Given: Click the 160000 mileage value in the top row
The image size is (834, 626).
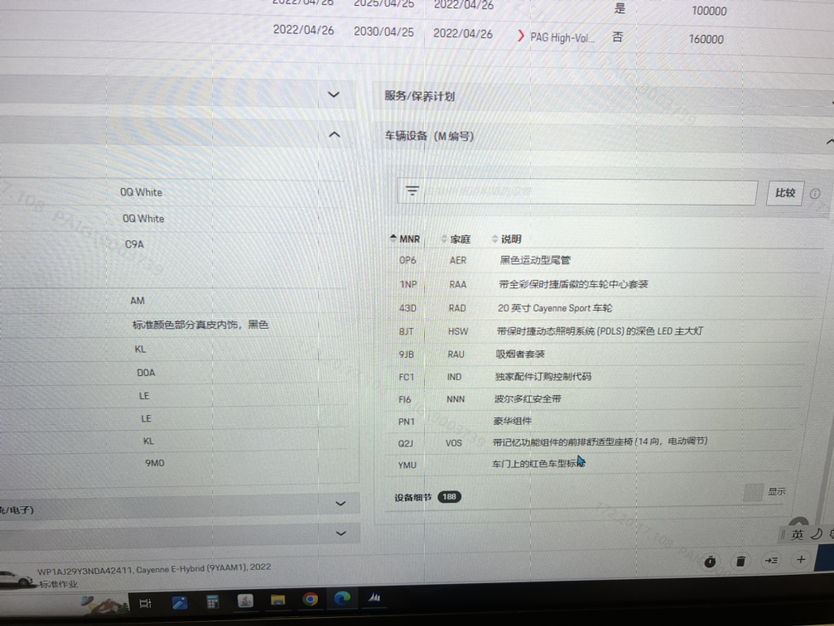Looking at the screenshot, I should (x=706, y=39).
